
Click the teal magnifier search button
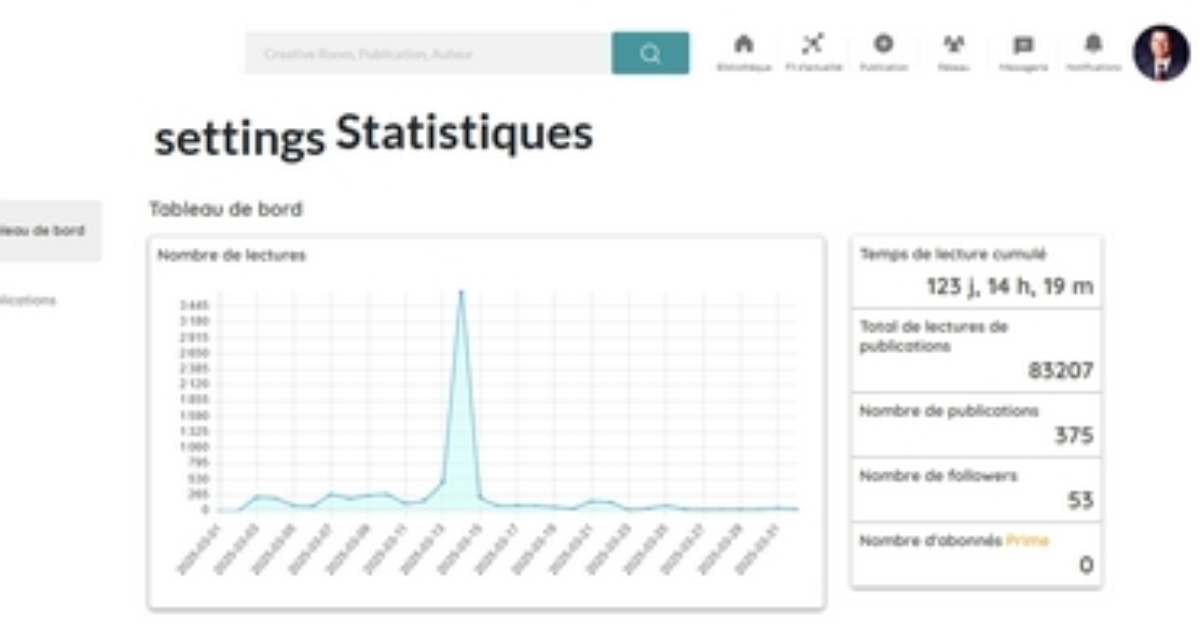tap(650, 54)
